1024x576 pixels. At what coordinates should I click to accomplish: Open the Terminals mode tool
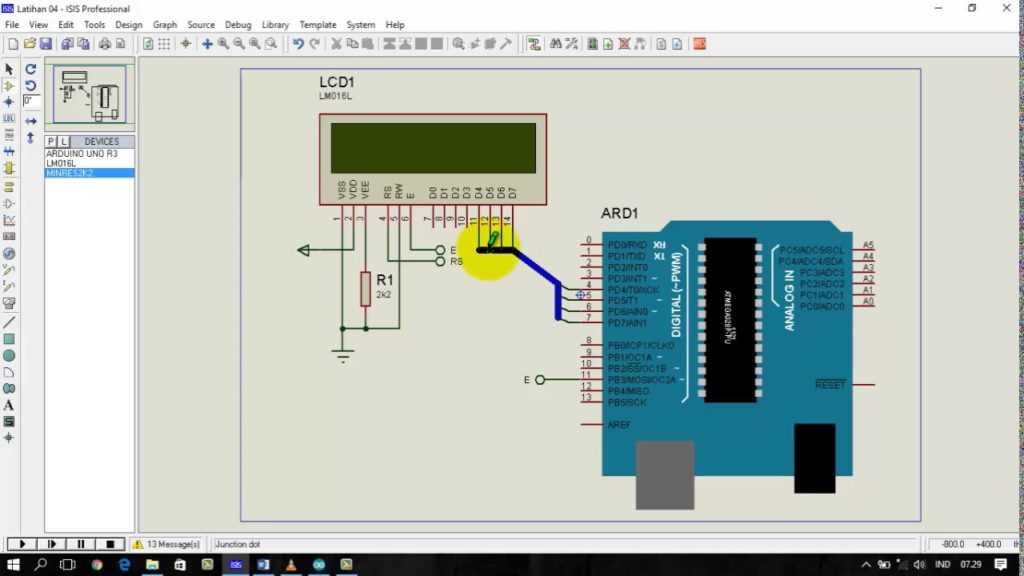click(9, 187)
